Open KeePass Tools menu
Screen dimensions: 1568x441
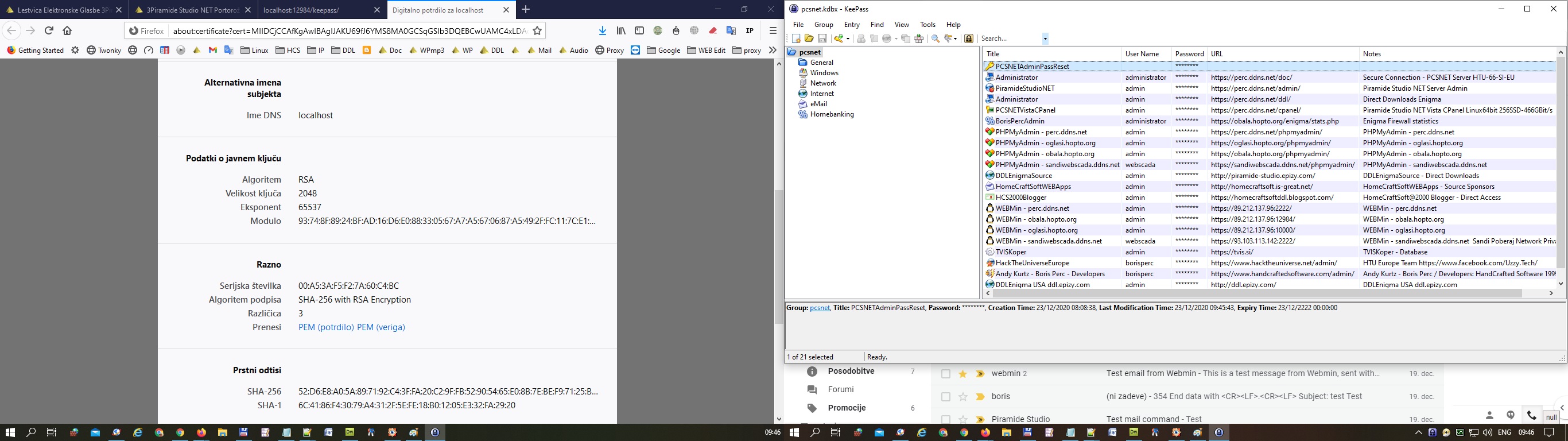coord(927,24)
